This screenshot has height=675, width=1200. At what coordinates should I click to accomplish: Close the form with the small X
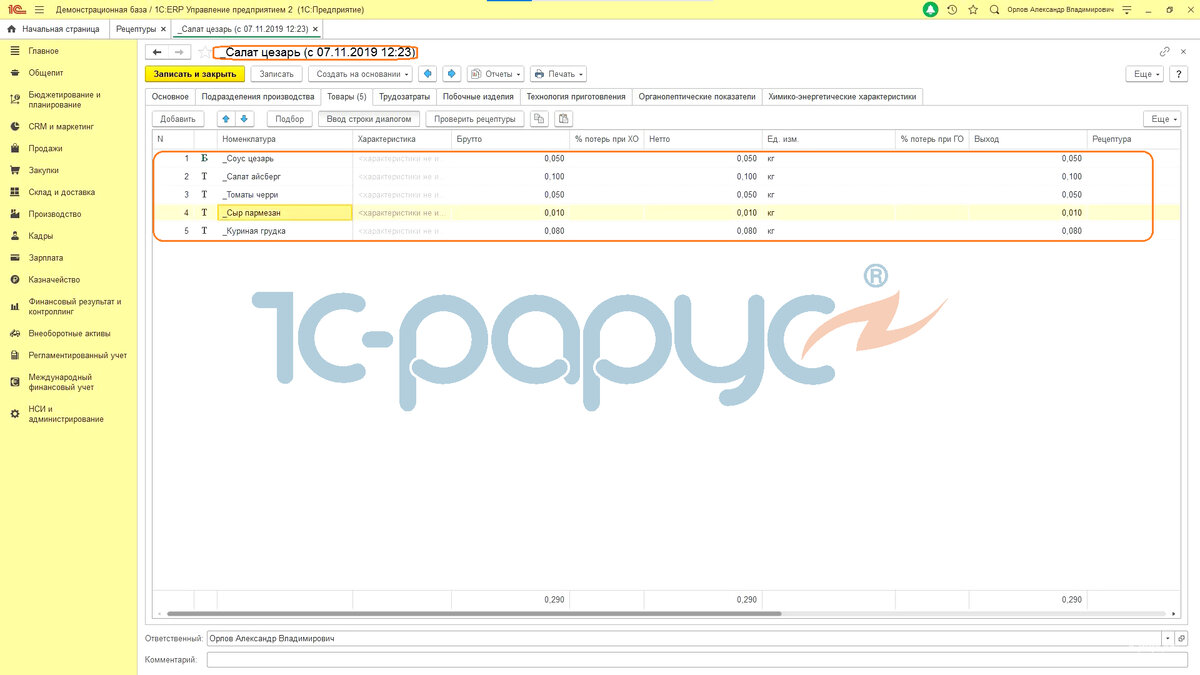(1185, 52)
